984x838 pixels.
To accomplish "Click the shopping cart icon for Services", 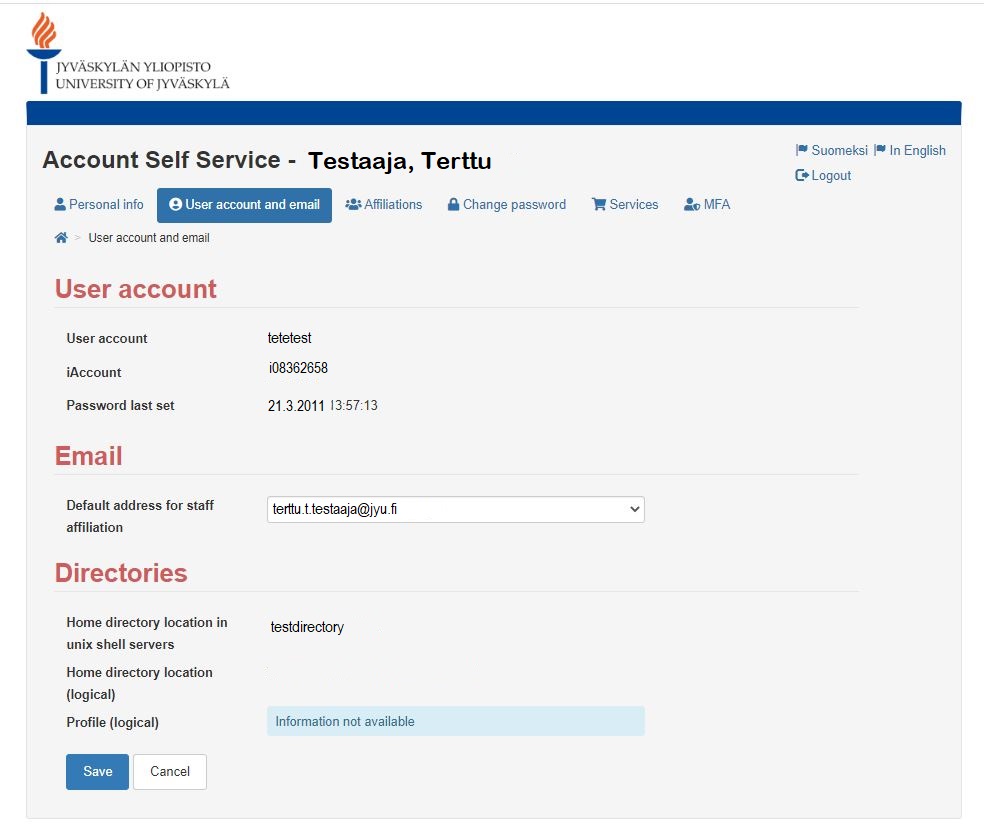I will pos(599,204).
